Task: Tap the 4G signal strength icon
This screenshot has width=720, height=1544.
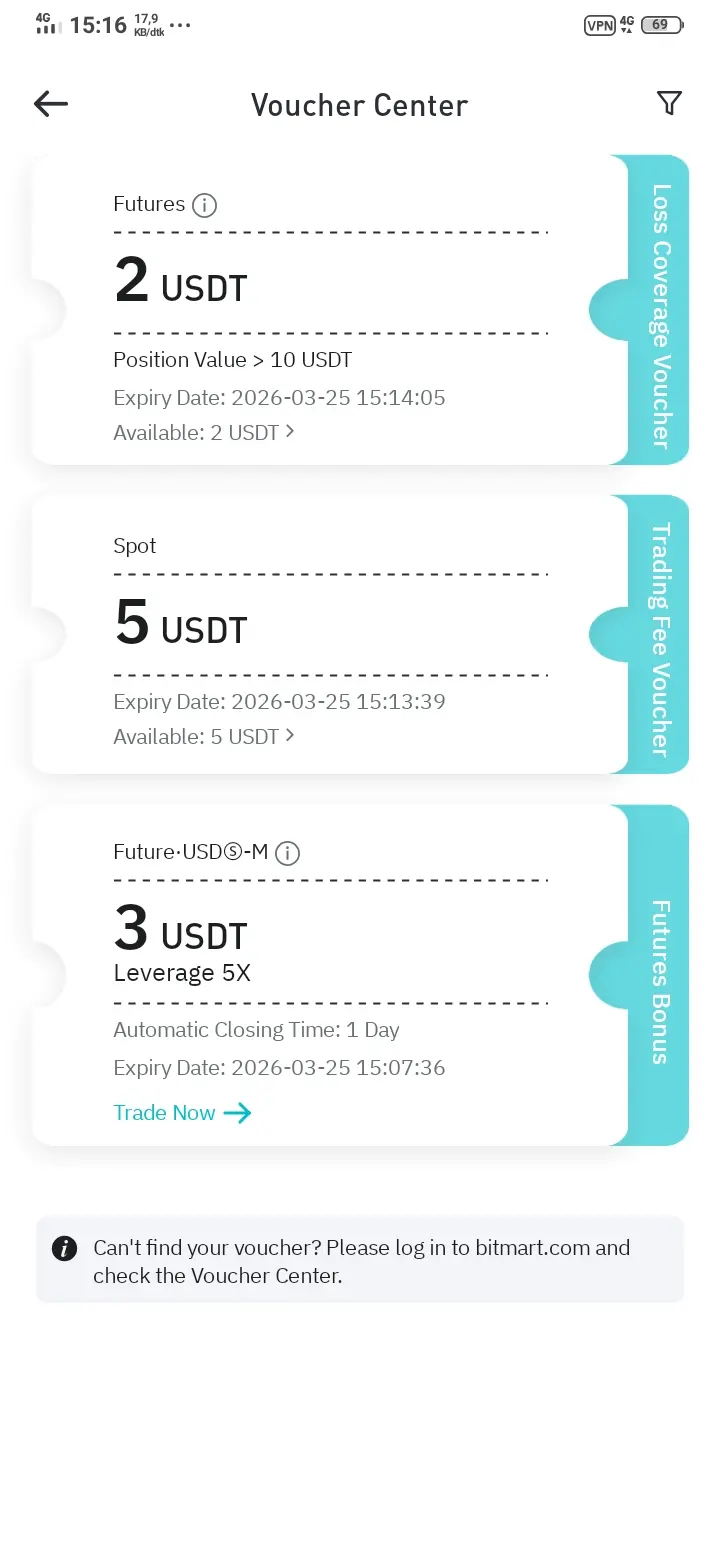Action: (x=46, y=24)
